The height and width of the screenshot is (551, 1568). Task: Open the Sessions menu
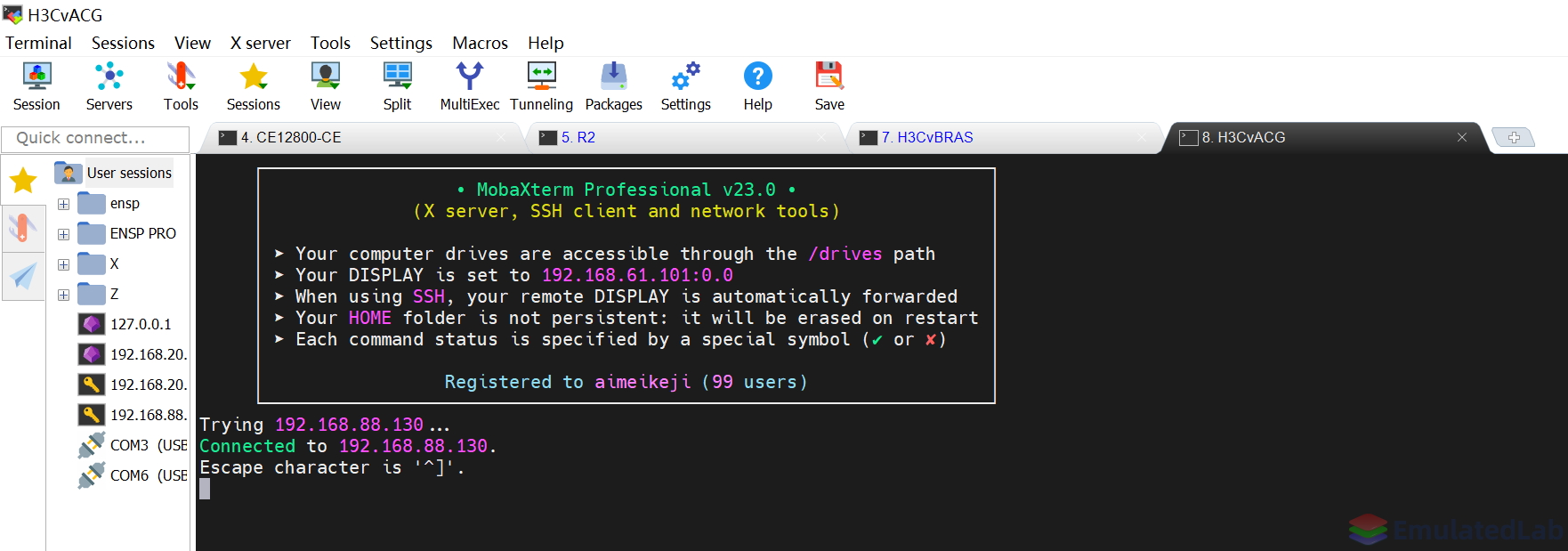click(123, 43)
